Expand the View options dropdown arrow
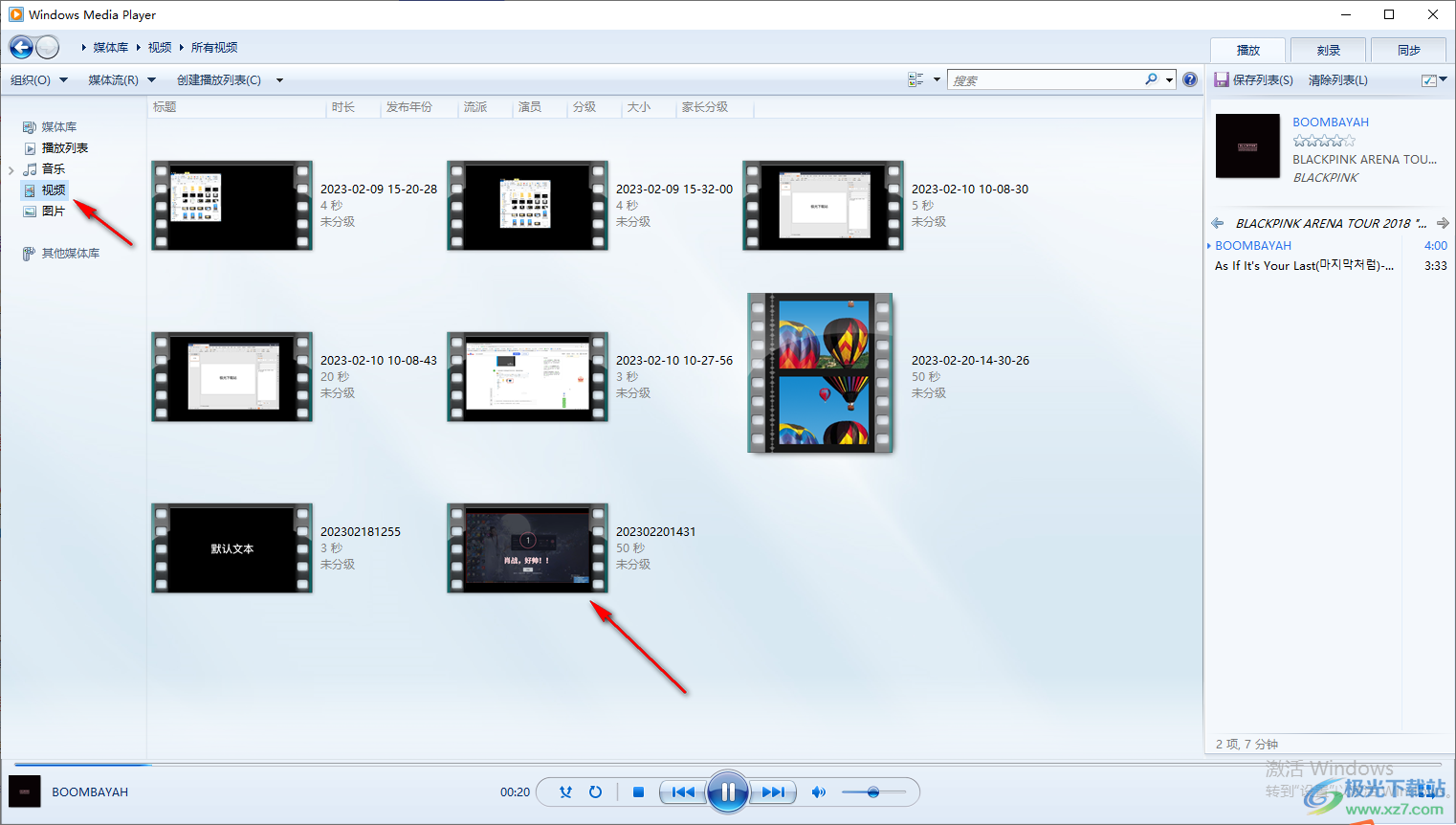 click(937, 80)
